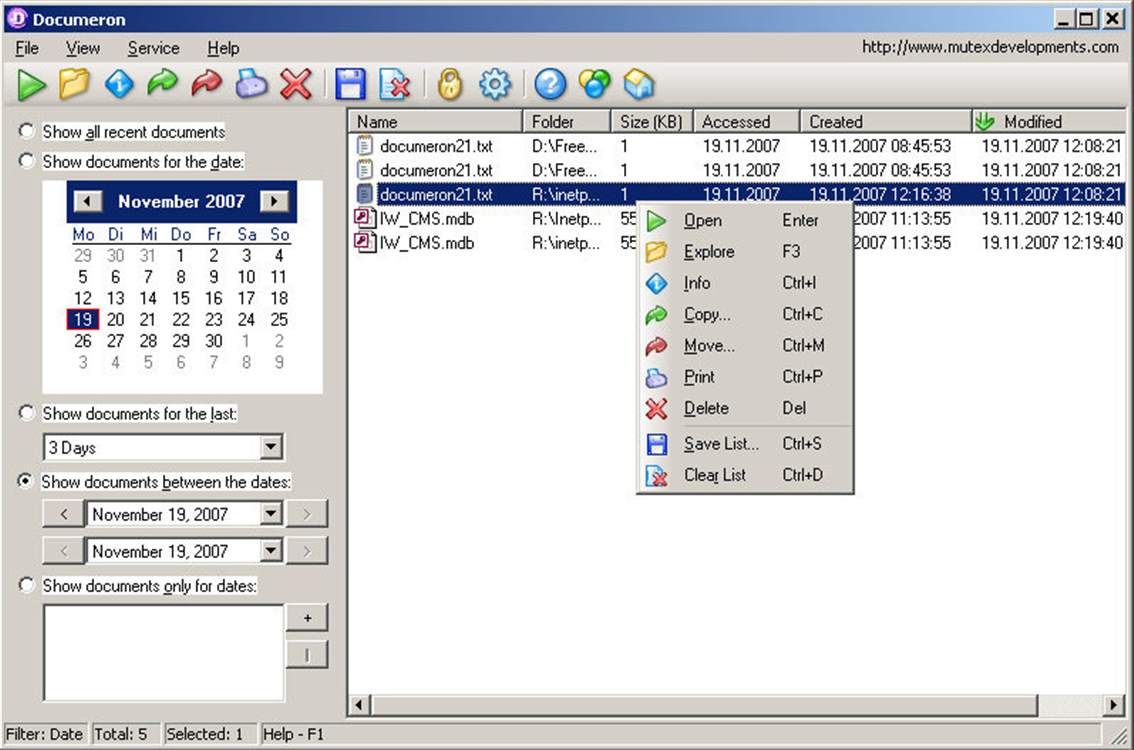Select the first lW_CMS.mdb file row

tap(737, 218)
